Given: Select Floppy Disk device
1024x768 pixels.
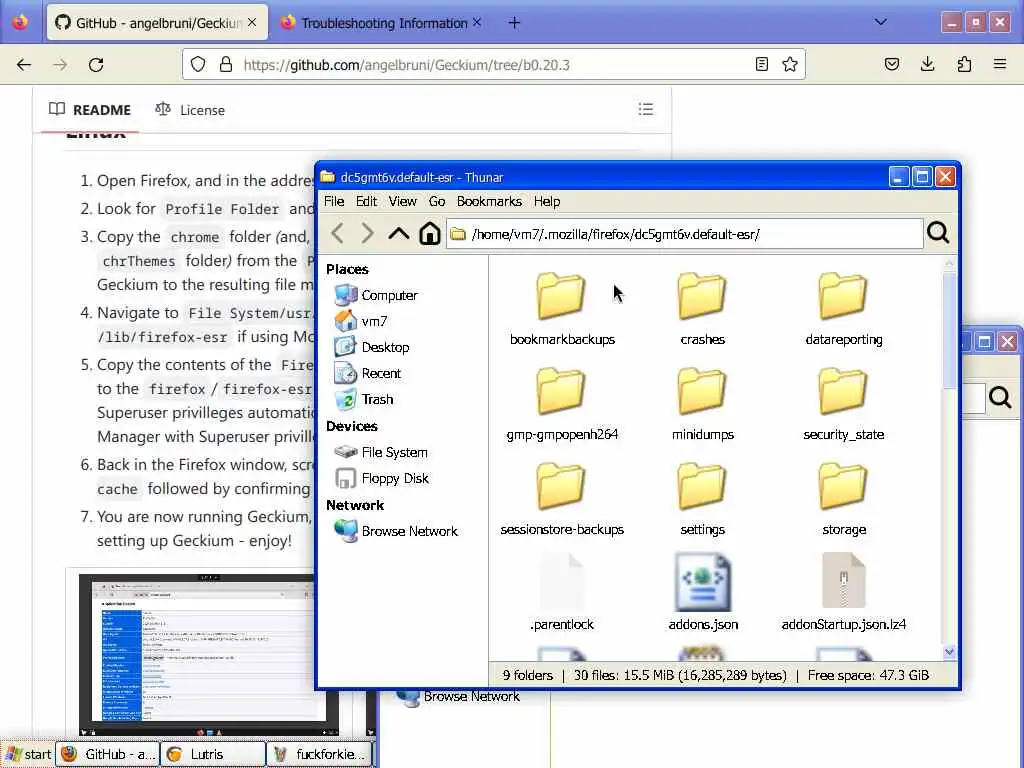Looking at the screenshot, I should tap(381, 478).
